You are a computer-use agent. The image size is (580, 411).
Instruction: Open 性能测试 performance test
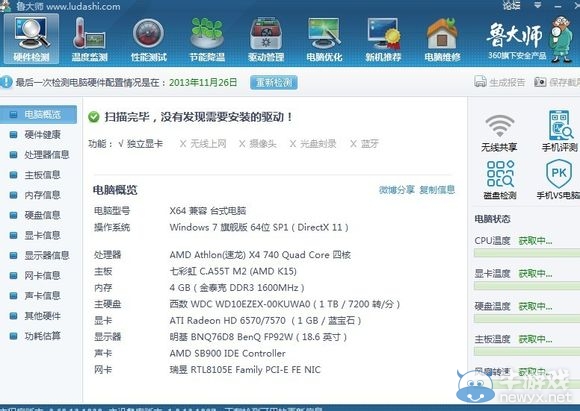tap(148, 39)
